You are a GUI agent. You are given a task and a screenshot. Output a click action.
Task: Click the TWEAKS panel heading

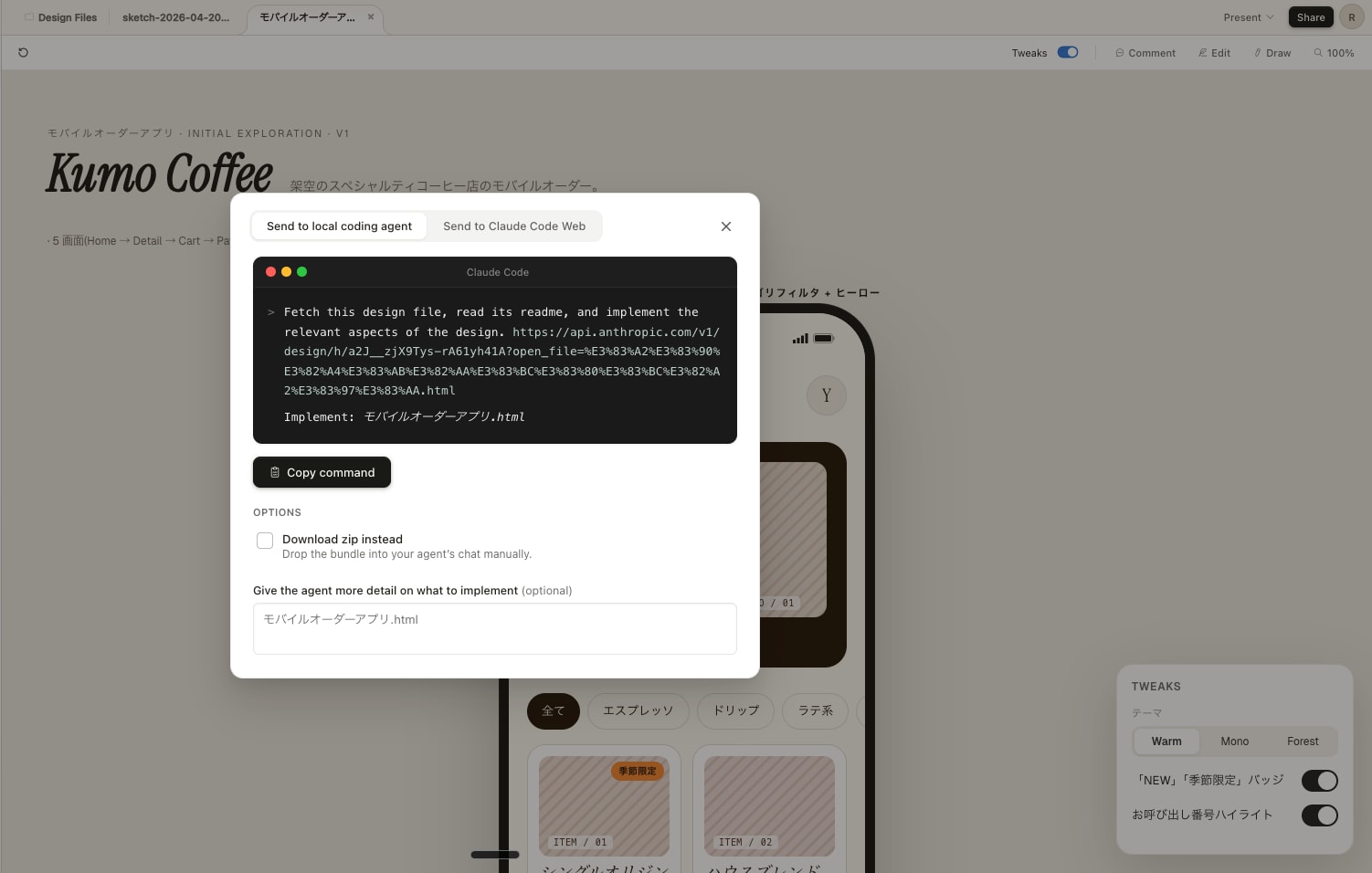[1156, 687]
